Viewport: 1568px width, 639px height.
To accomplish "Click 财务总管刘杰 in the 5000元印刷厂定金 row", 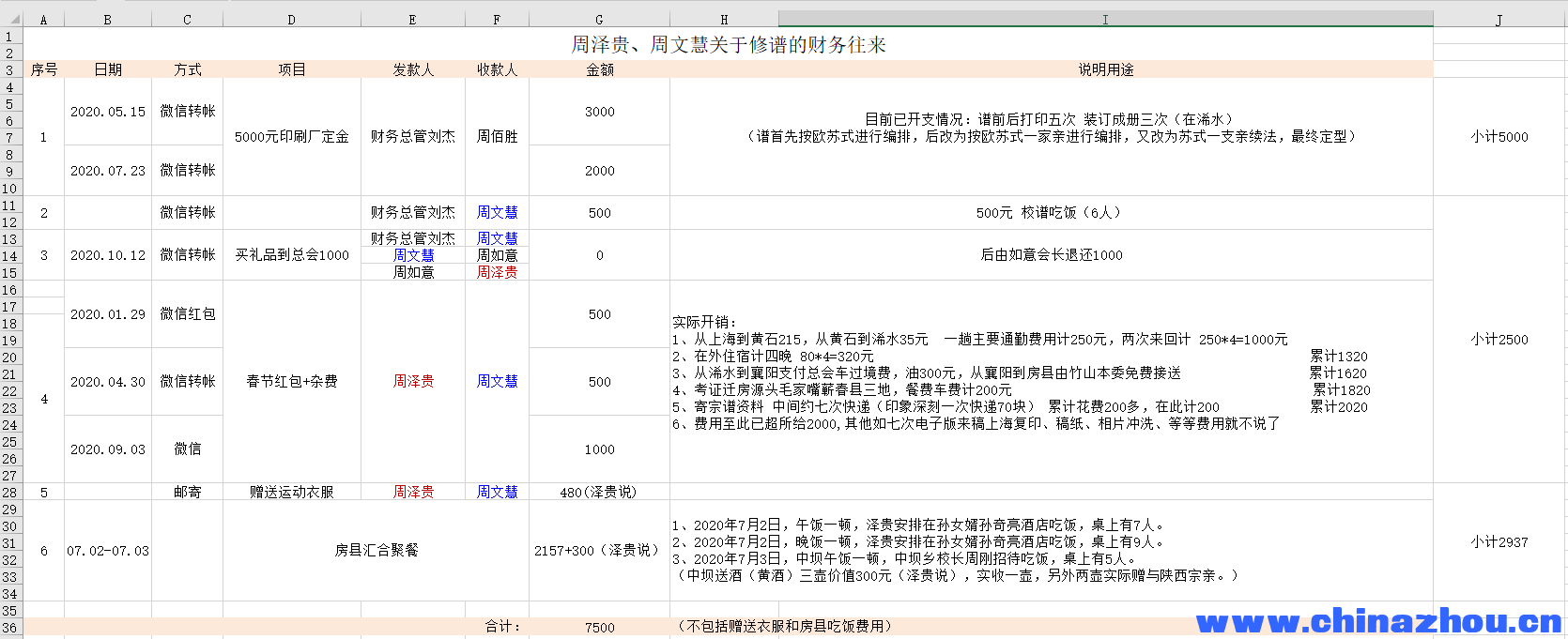I will click(412, 137).
